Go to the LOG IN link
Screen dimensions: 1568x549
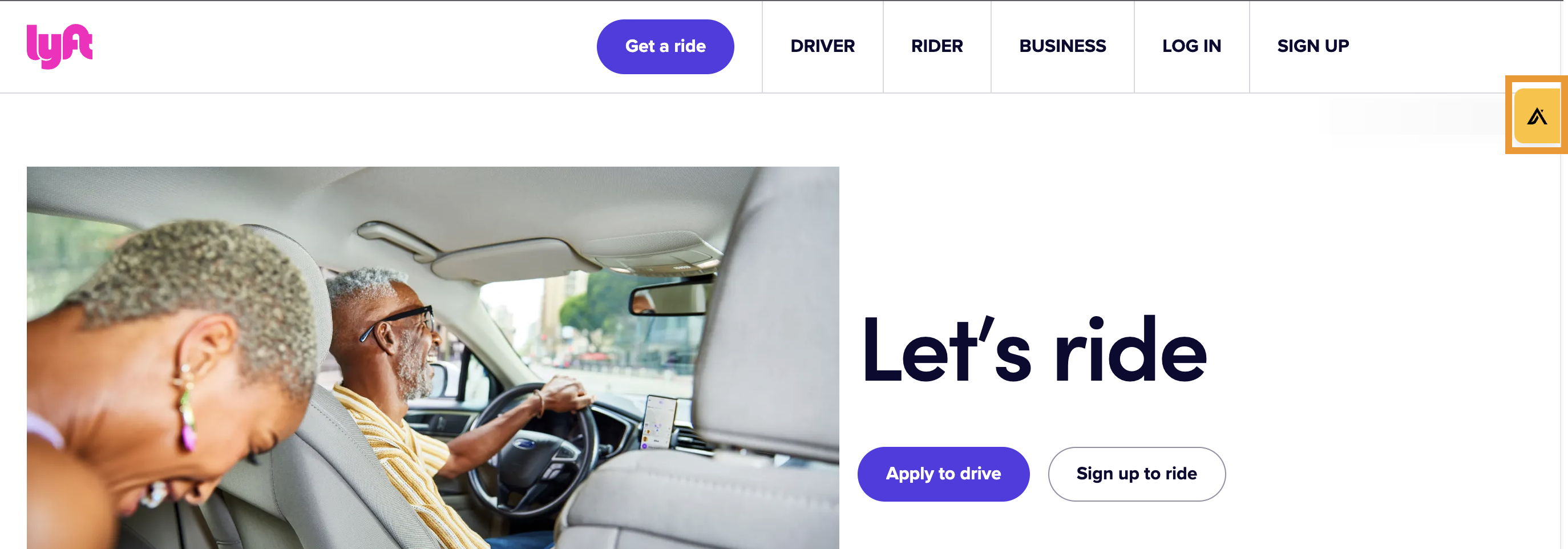[1191, 46]
